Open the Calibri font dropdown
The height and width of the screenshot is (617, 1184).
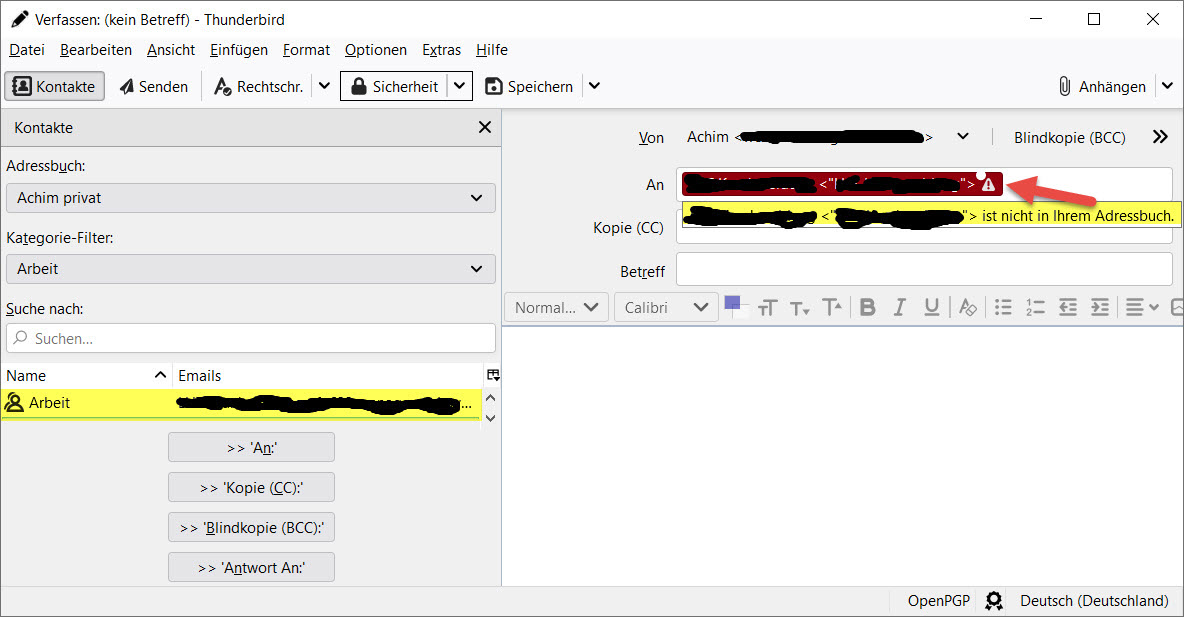(665, 307)
